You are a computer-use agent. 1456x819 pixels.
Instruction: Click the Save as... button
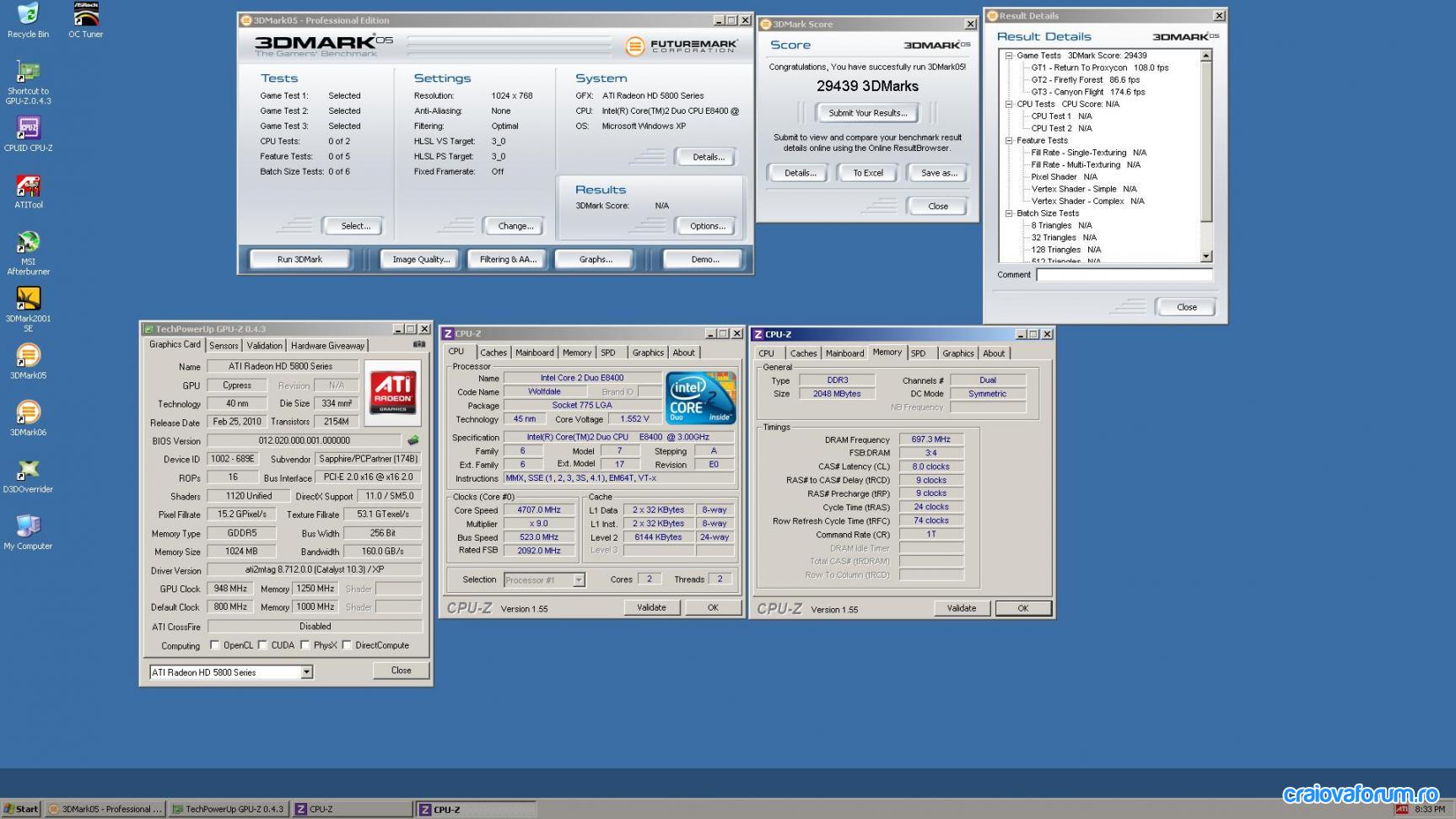tap(939, 173)
